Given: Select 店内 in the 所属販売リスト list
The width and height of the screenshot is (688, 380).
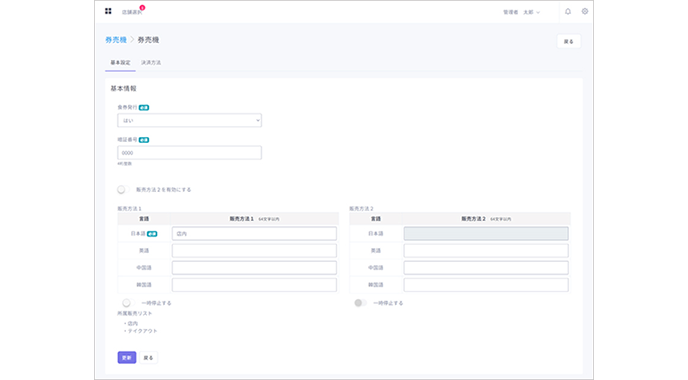Looking at the screenshot, I should point(133,323).
